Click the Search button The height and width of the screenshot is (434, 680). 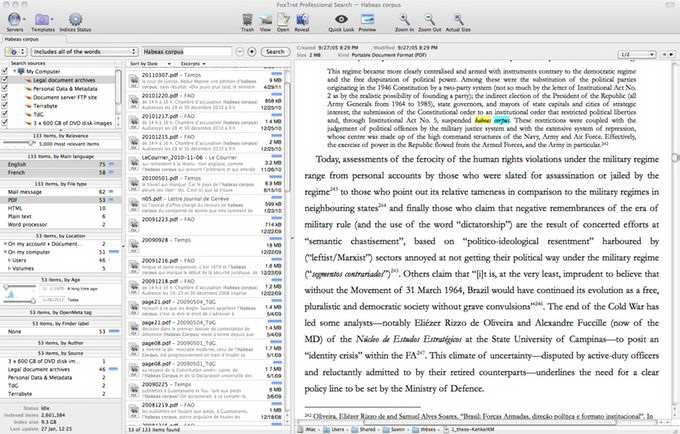[274, 50]
